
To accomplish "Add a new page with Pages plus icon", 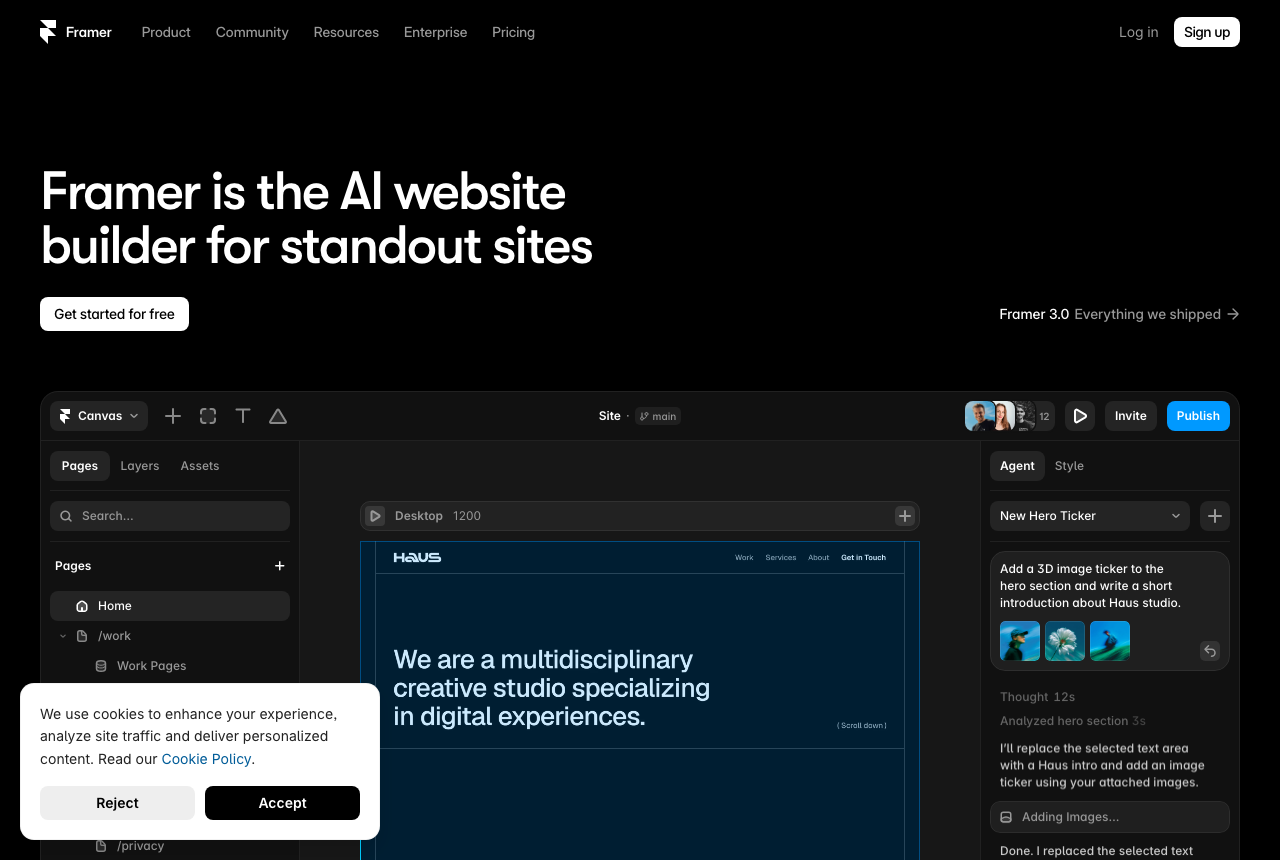I will click(280, 566).
